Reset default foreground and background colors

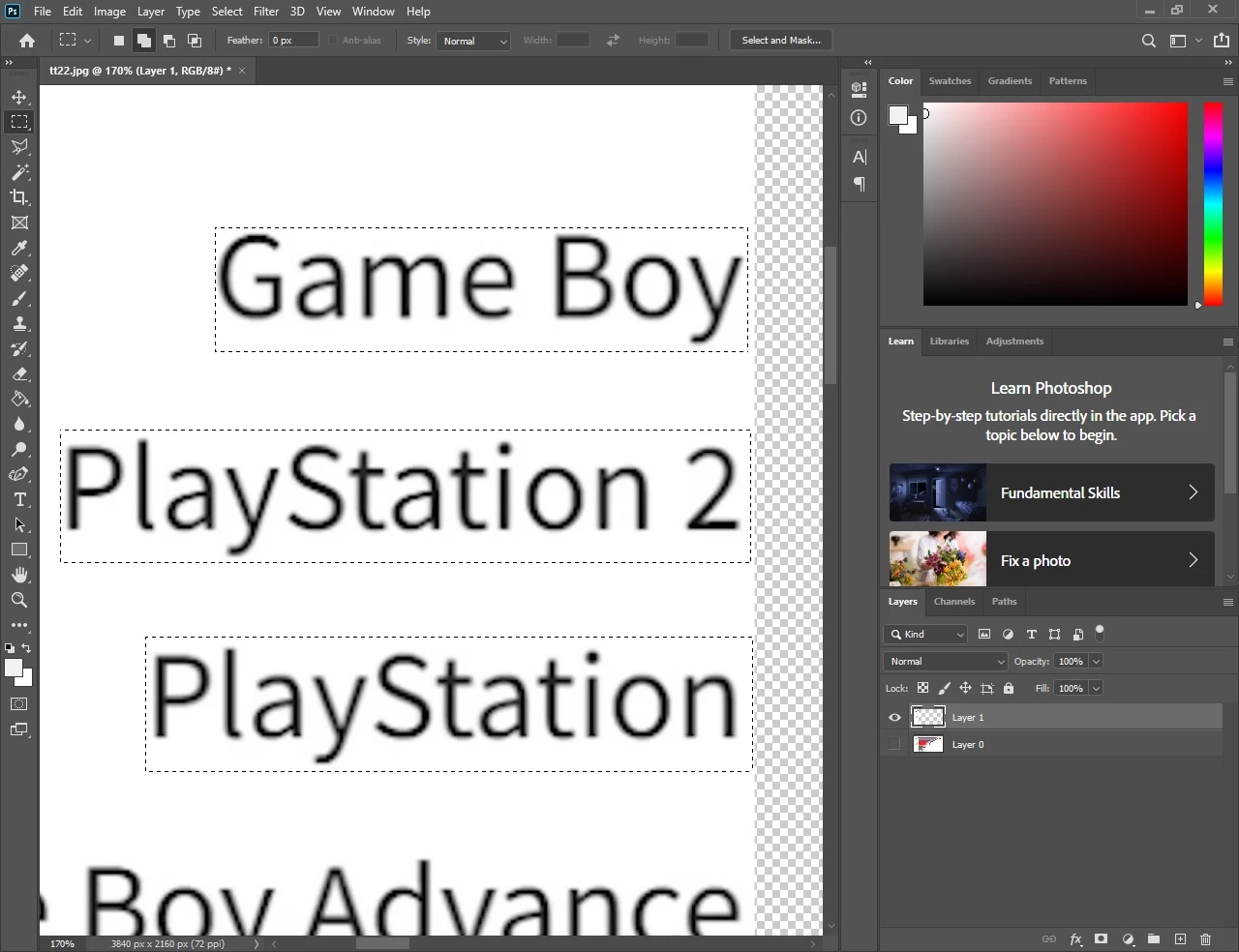(10, 648)
